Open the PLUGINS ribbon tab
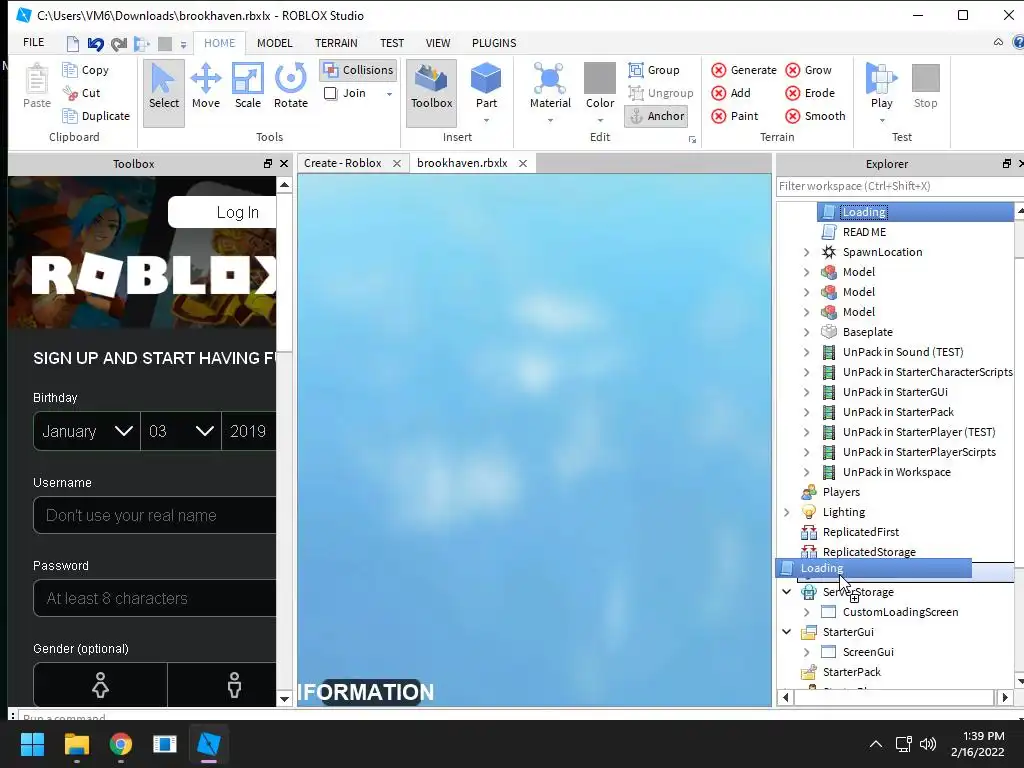1024x768 pixels. coord(494,43)
